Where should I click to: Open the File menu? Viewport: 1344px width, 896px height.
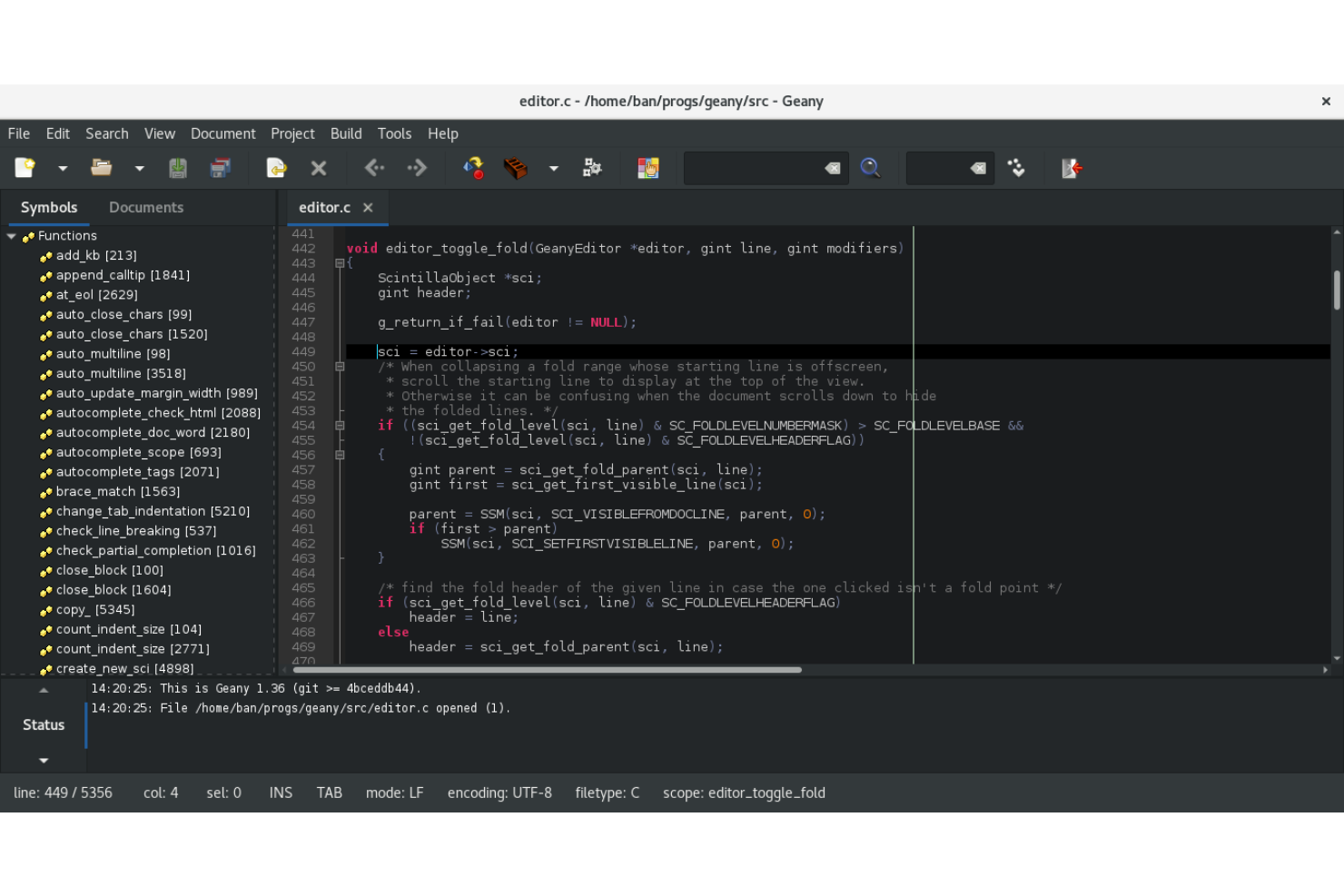(19, 133)
